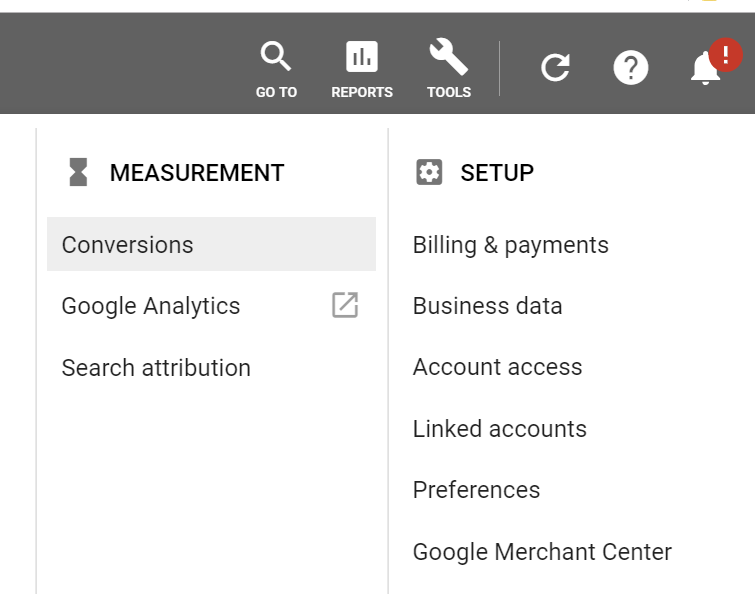Open the Reports bar chart icon
Image resolution: width=755 pixels, height=594 pixels.
click(x=362, y=58)
